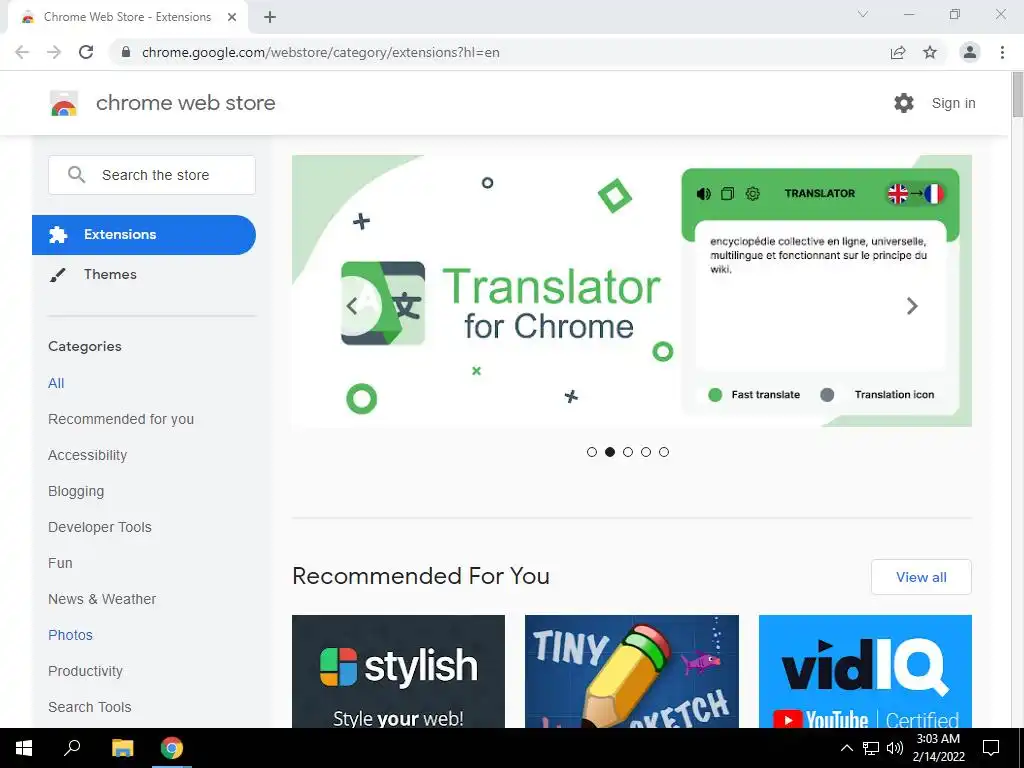
Task: Click the Chrome taskbar icon
Action: click(x=172, y=748)
